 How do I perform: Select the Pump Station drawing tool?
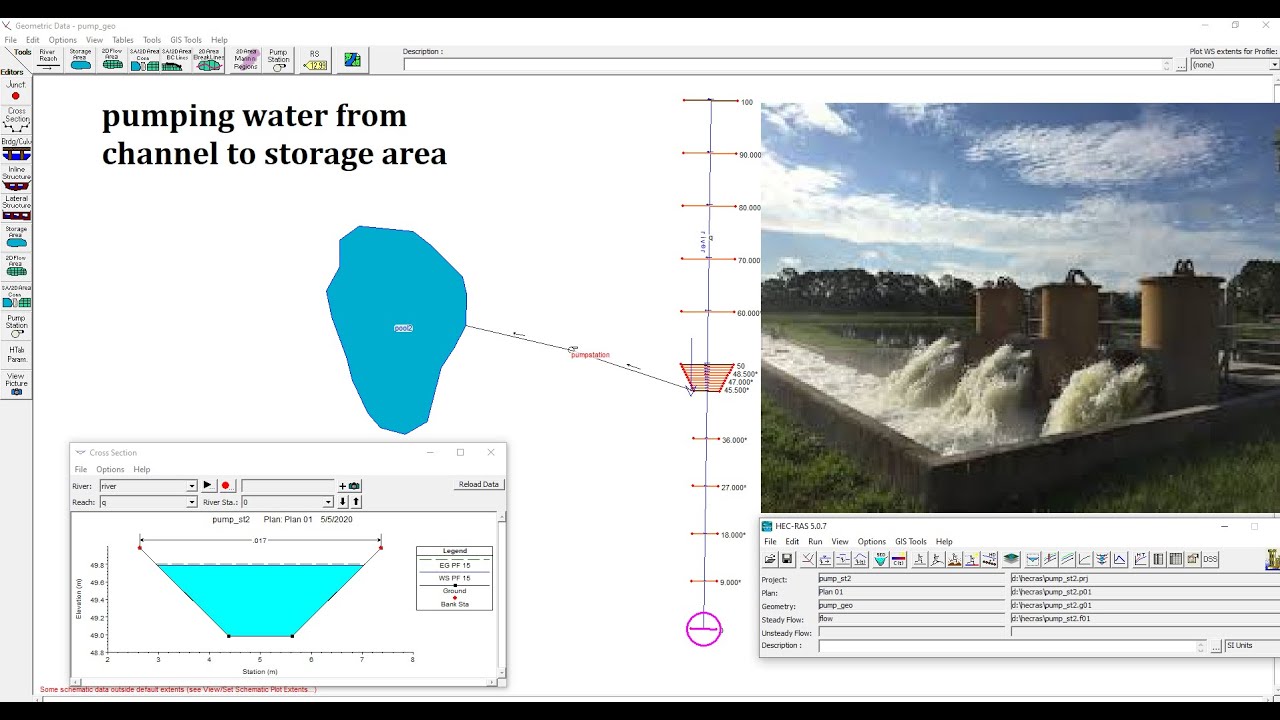[x=278, y=59]
